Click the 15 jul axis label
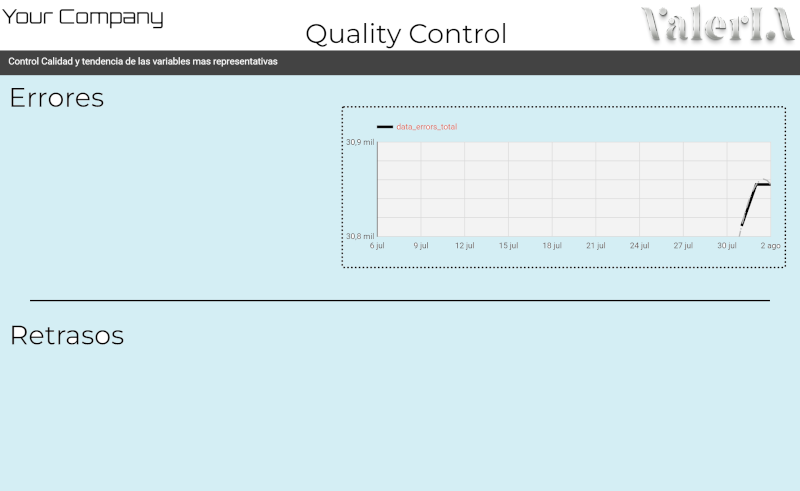 click(x=508, y=246)
